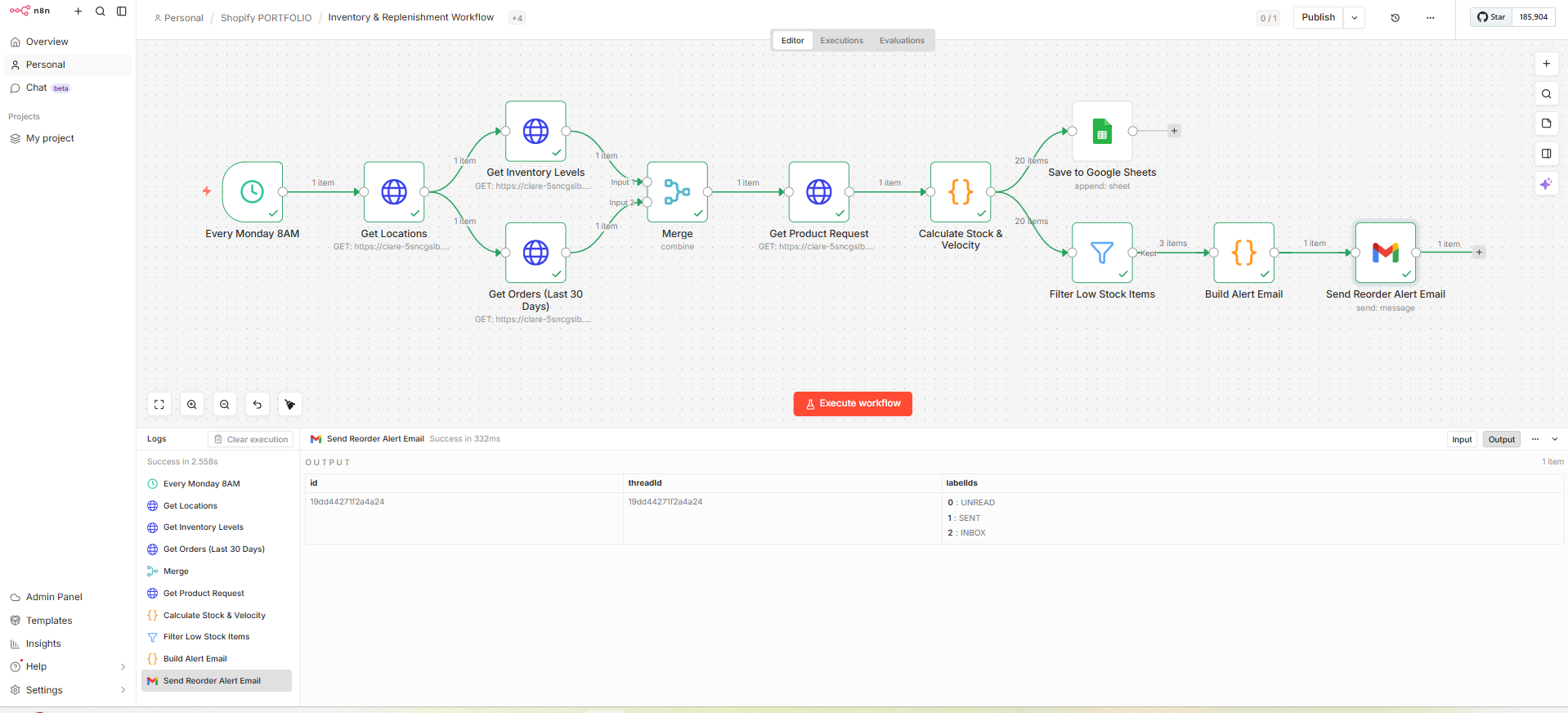Expand the Help submenu

[x=123, y=667]
